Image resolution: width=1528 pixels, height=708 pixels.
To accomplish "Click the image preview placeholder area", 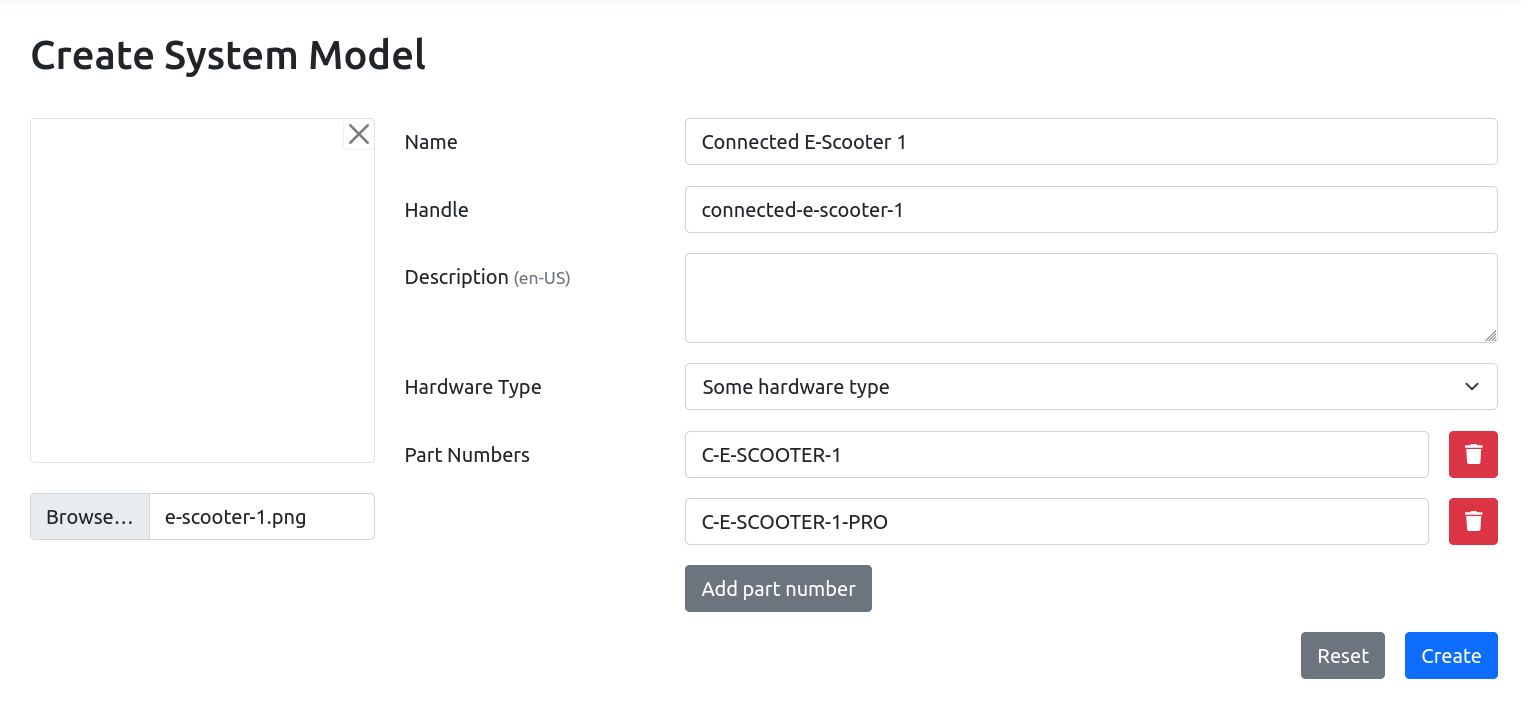I will point(202,290).
